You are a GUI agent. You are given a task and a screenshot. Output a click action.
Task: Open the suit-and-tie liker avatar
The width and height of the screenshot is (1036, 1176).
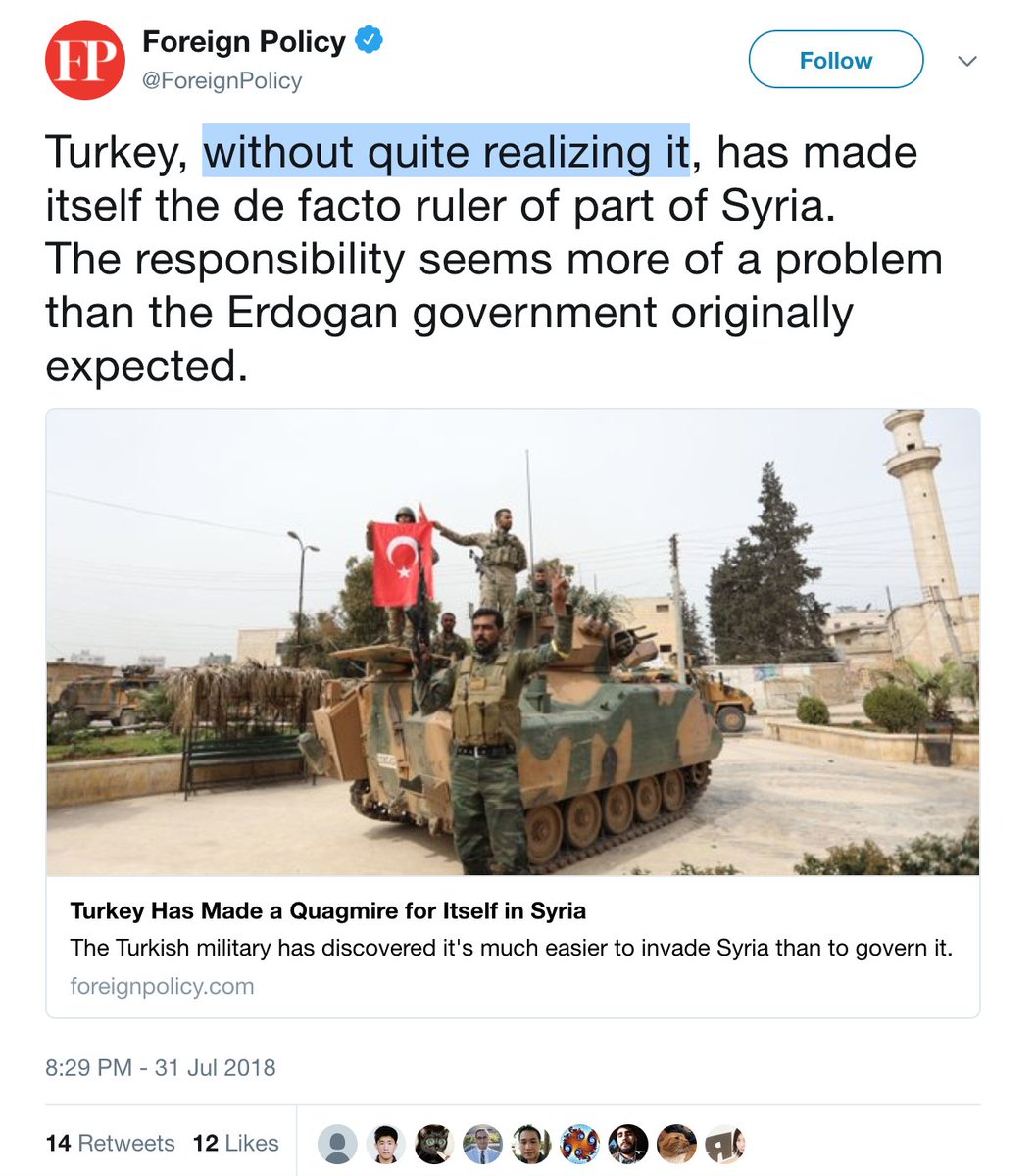click(x=482, y=1143)
